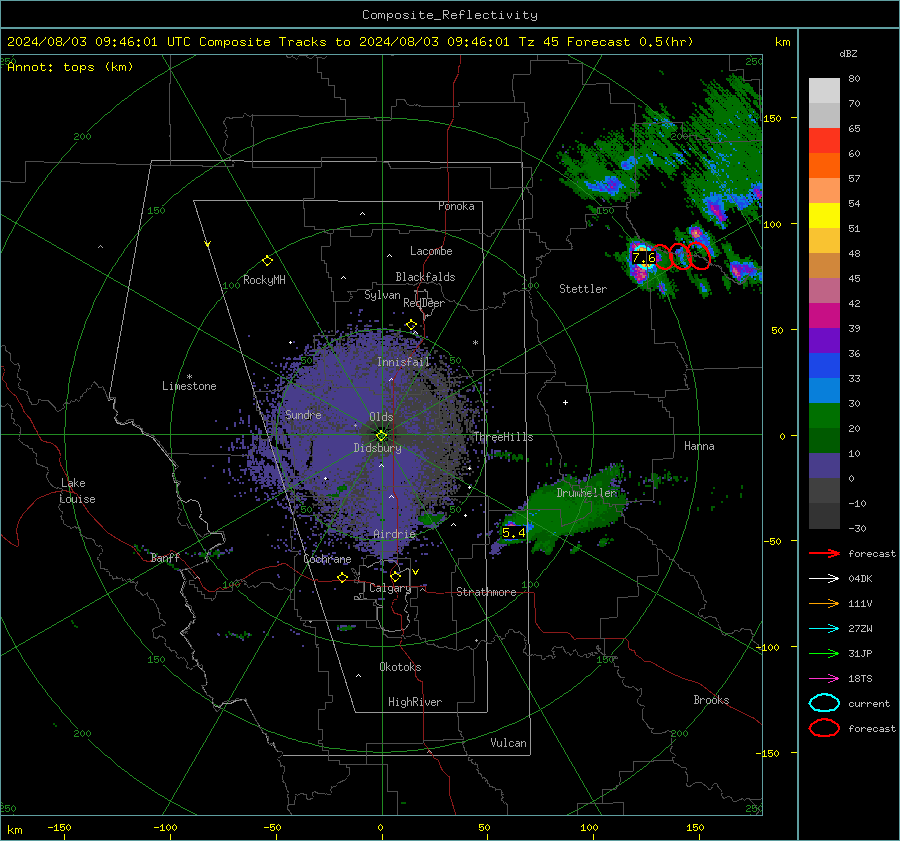Click the Vulcan town label
This screenshot has width=900, height=841.
(x=508, y=743)
